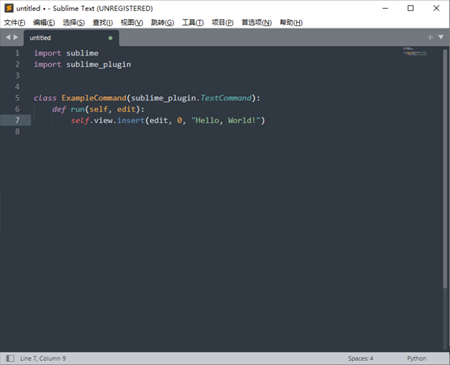
Task: Click the Sublime Text app icon in title bar
Action: (9, 8)
